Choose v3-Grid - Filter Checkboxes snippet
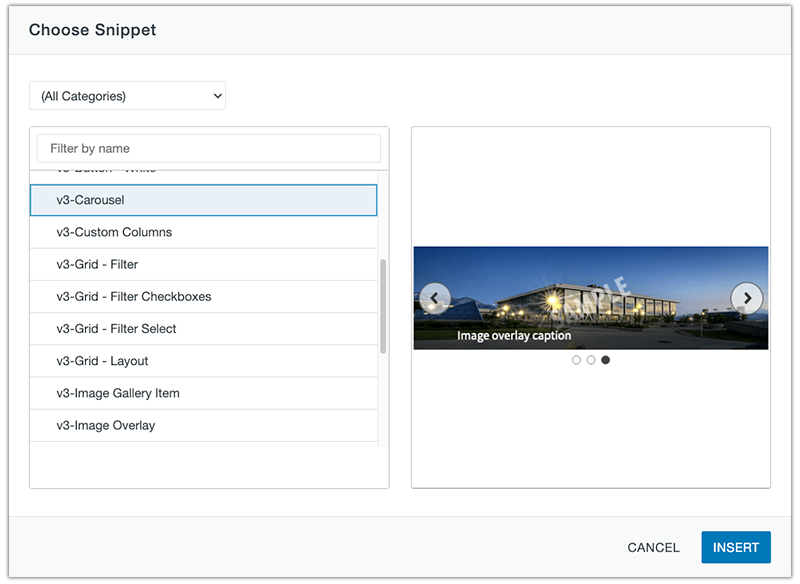Screen dimensions: 800x584 coord(204,296)
